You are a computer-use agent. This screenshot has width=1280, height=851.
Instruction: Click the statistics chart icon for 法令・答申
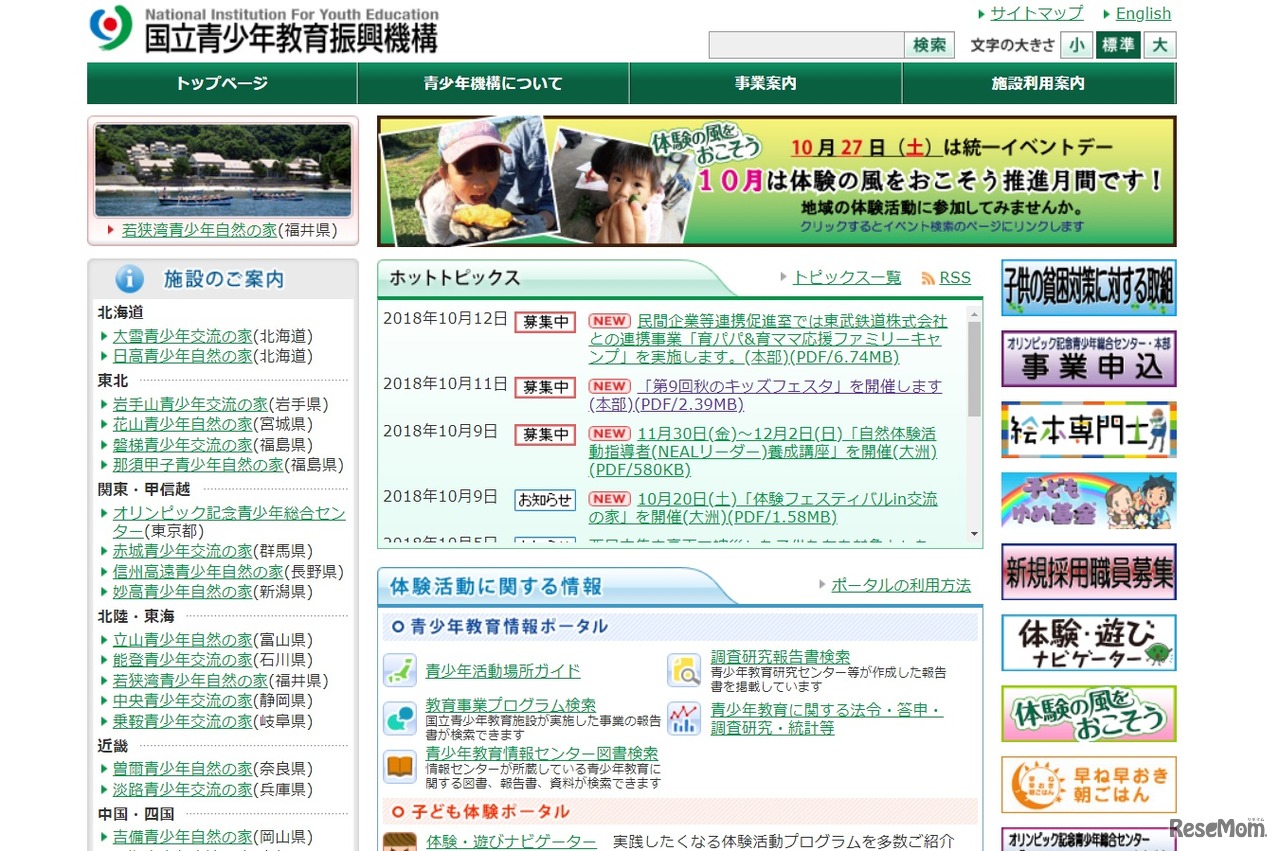point(684,718)
